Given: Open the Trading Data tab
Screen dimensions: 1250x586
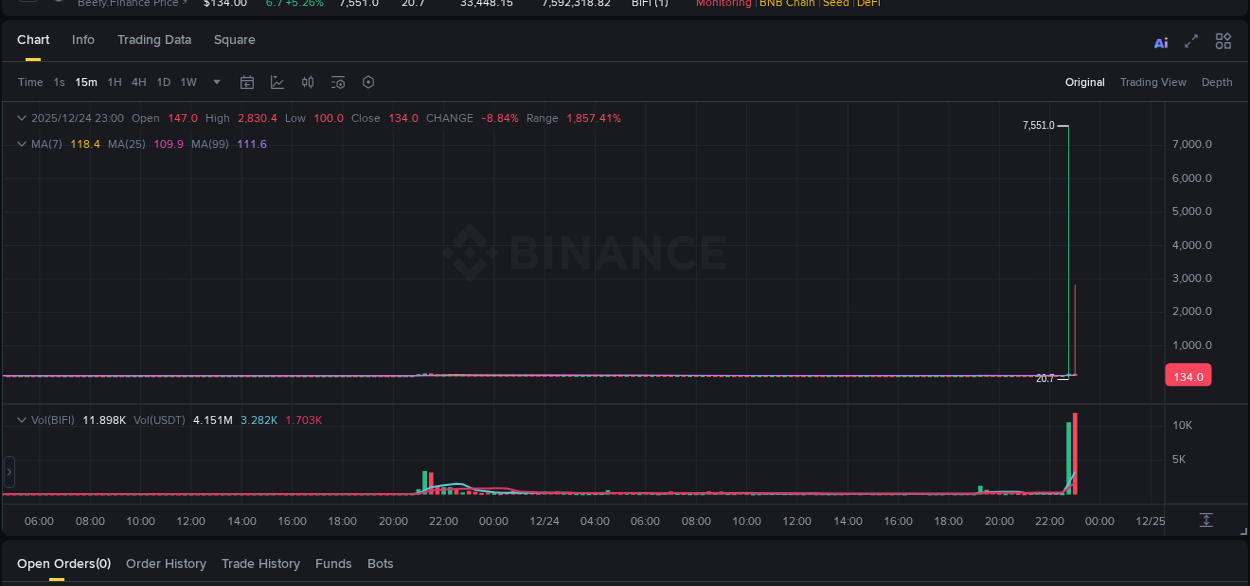Looking at the screenshot, I should (154, 40).
